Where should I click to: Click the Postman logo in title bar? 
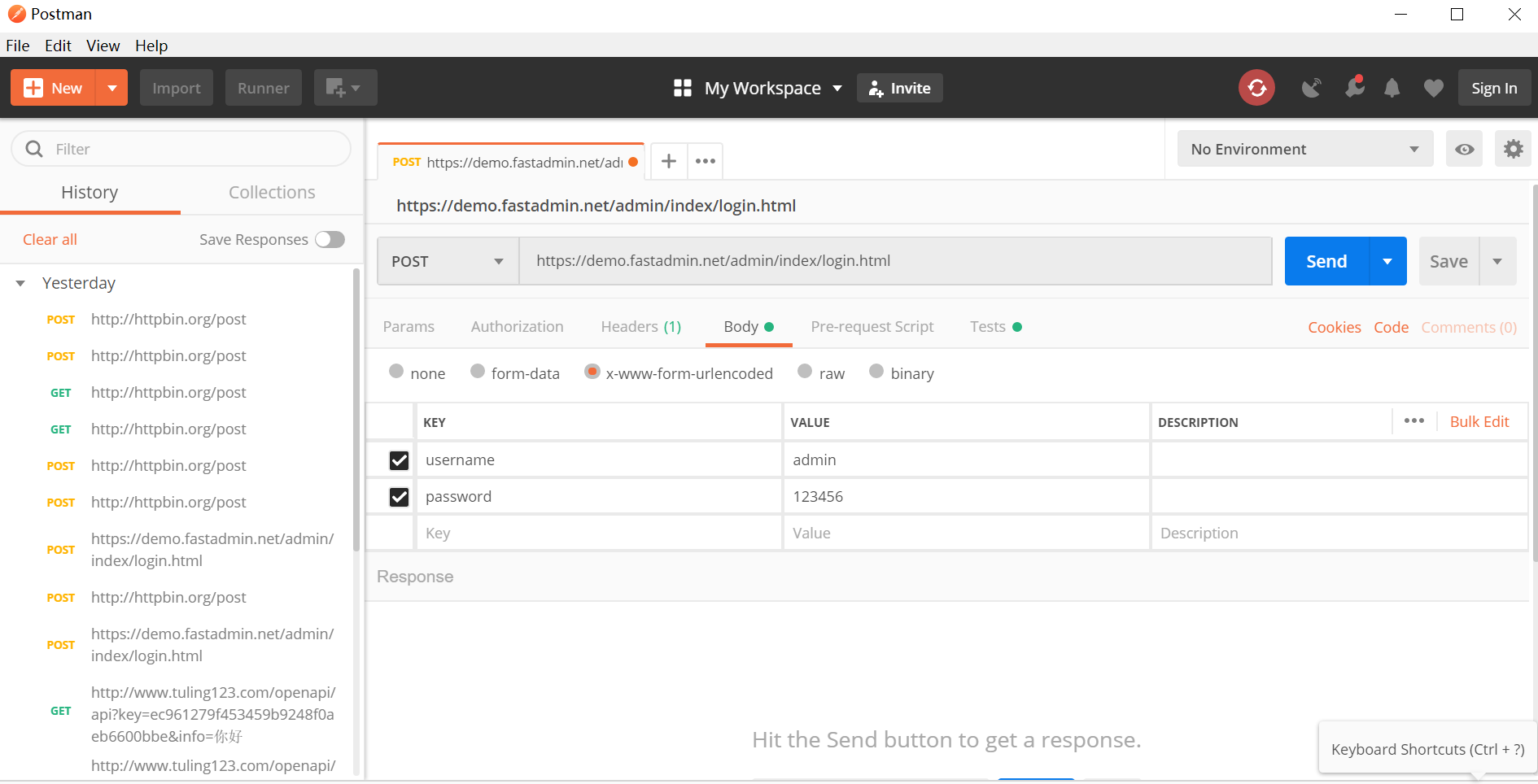[16, 14]
